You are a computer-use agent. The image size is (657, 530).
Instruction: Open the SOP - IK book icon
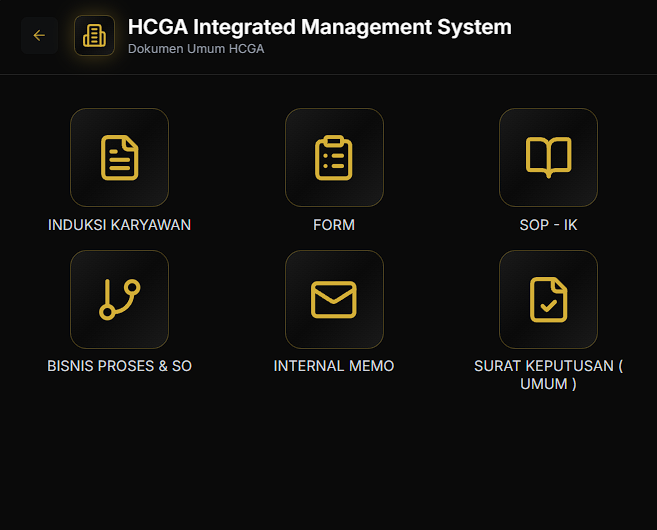(x=548, y=158)
